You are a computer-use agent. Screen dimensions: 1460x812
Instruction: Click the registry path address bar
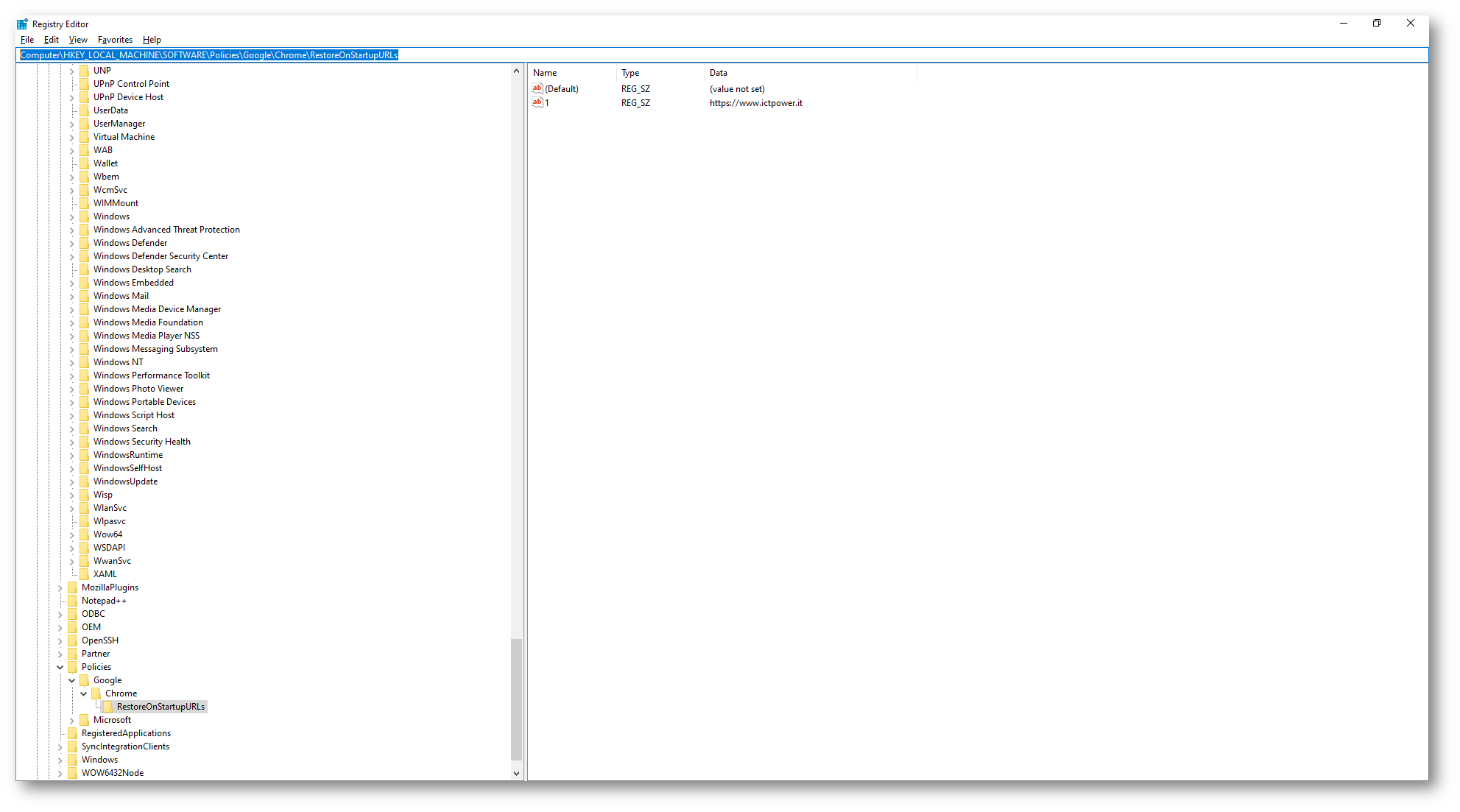(x=722, y=55)
